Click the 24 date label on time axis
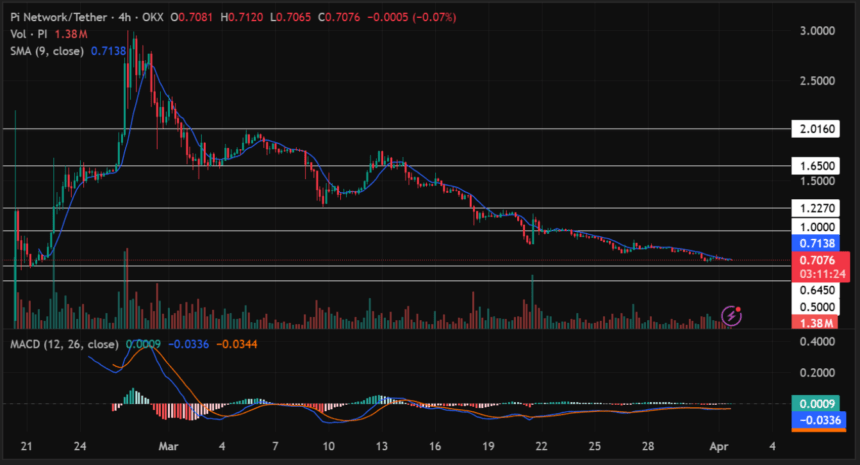Viewport: 860px width, 465px height. coord(80,446)
